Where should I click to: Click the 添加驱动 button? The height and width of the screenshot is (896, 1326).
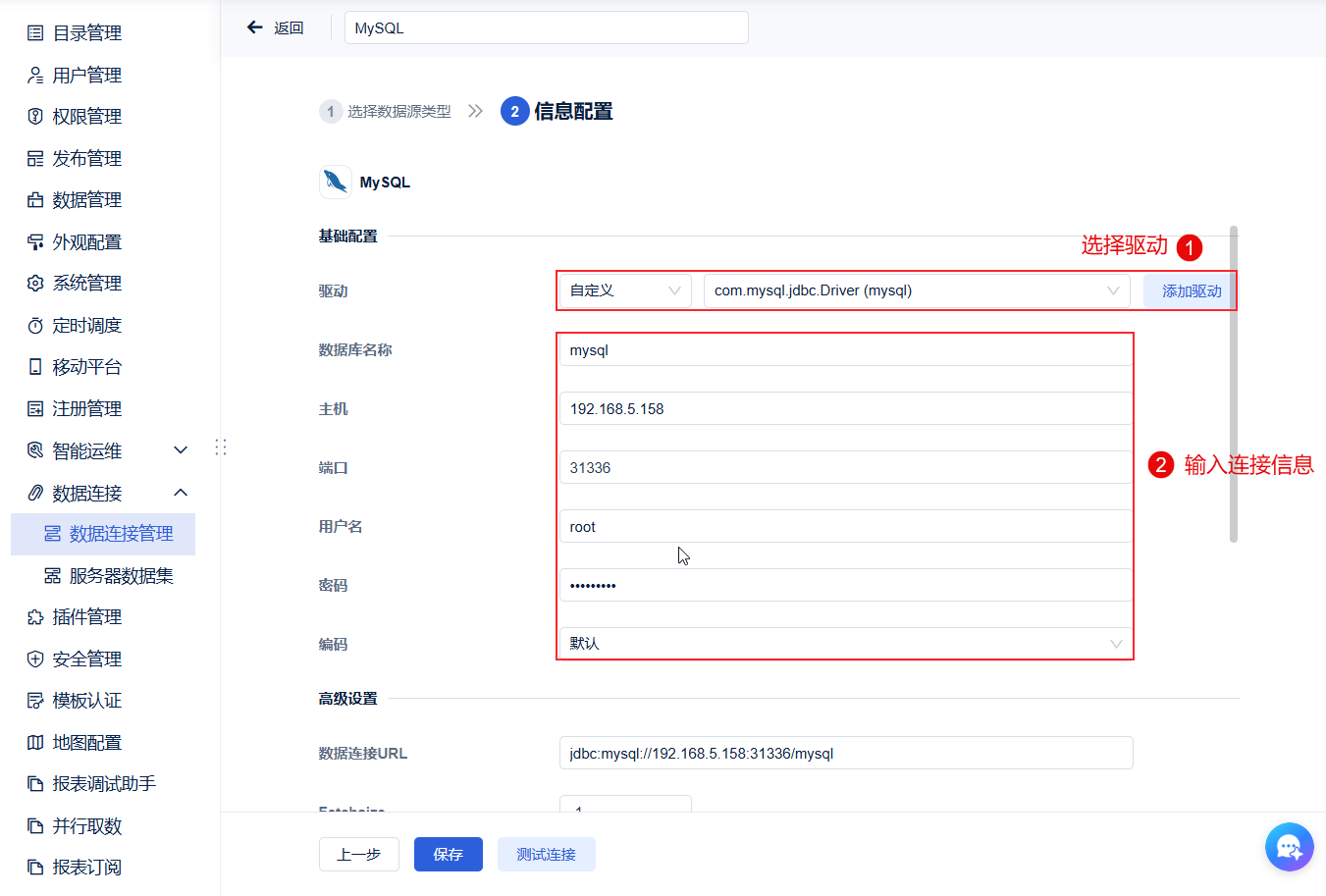pyautogui.click(x=1191, y=290)
